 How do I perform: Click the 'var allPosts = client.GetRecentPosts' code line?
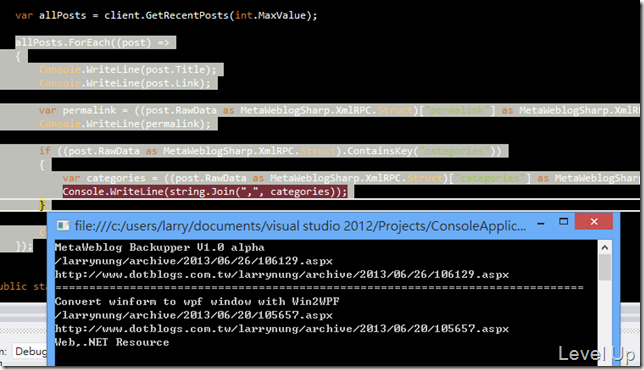166,16
